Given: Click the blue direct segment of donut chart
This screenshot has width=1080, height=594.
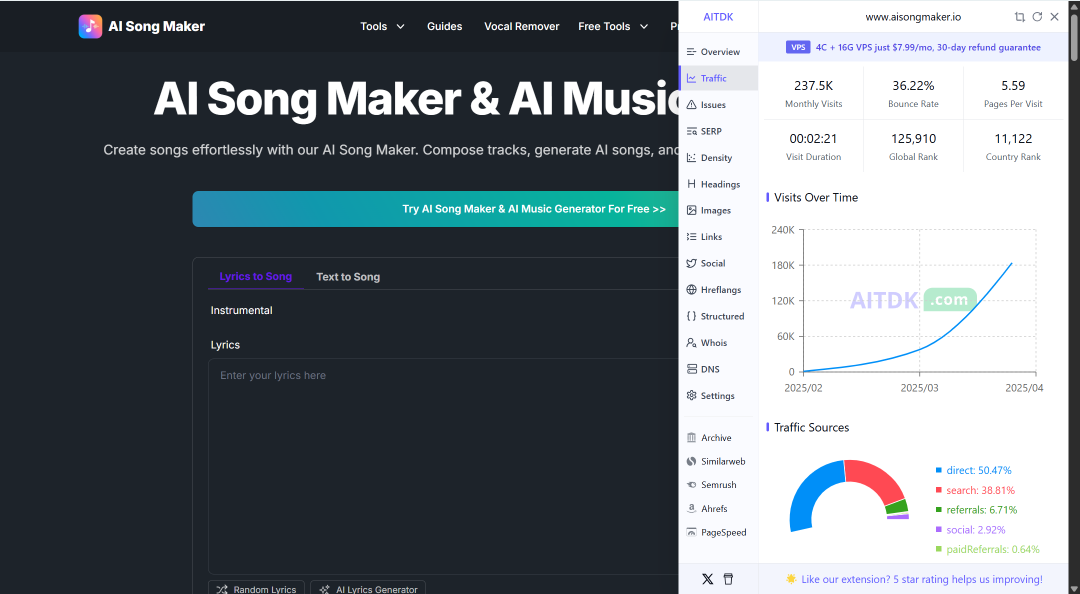Looking at the screenshot, I should tap(809, 491).
